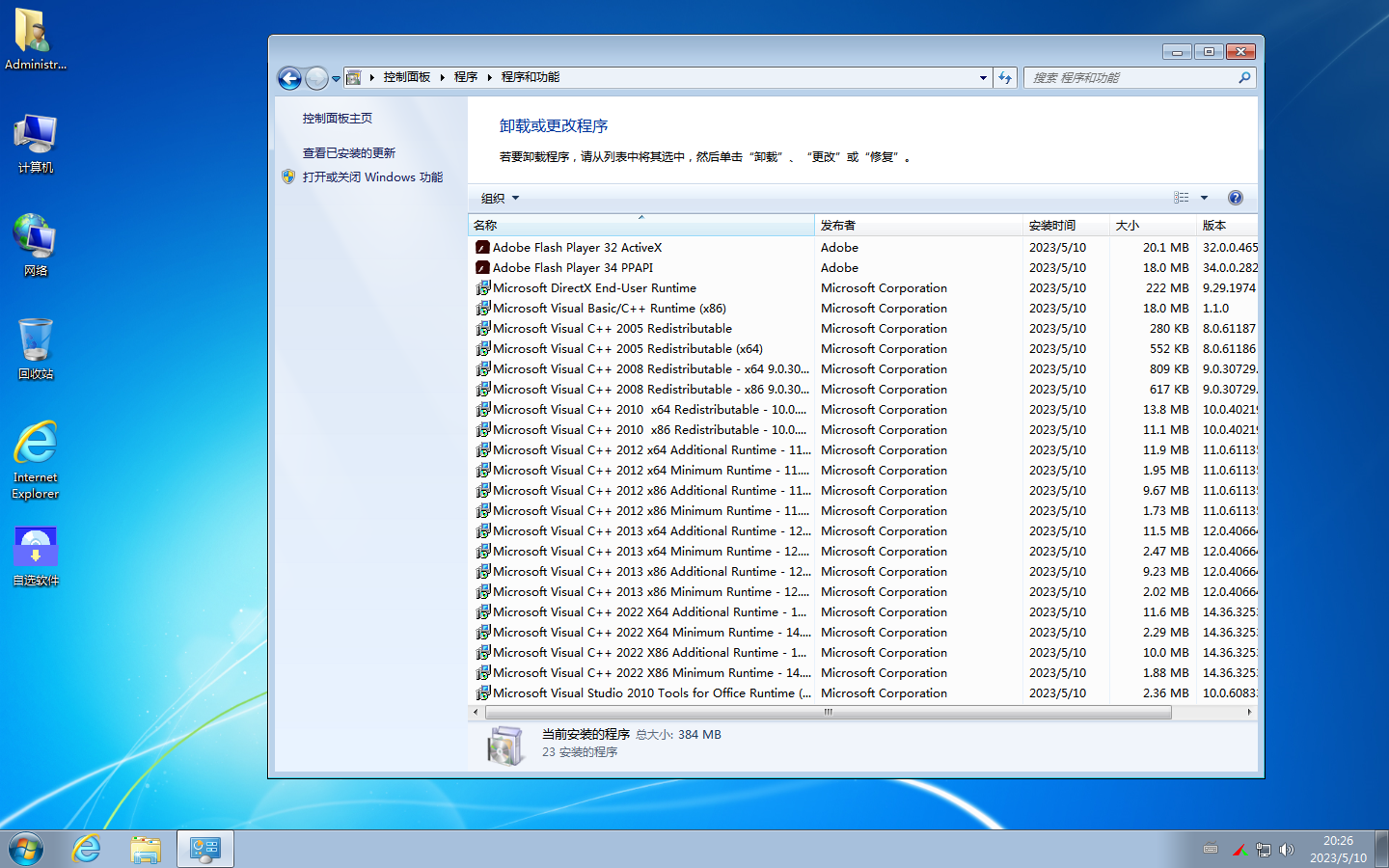Image resolution: width=1389 pixels, height=868 pixels.
Task: Open the Windows Start button
Action: [26, 850]
